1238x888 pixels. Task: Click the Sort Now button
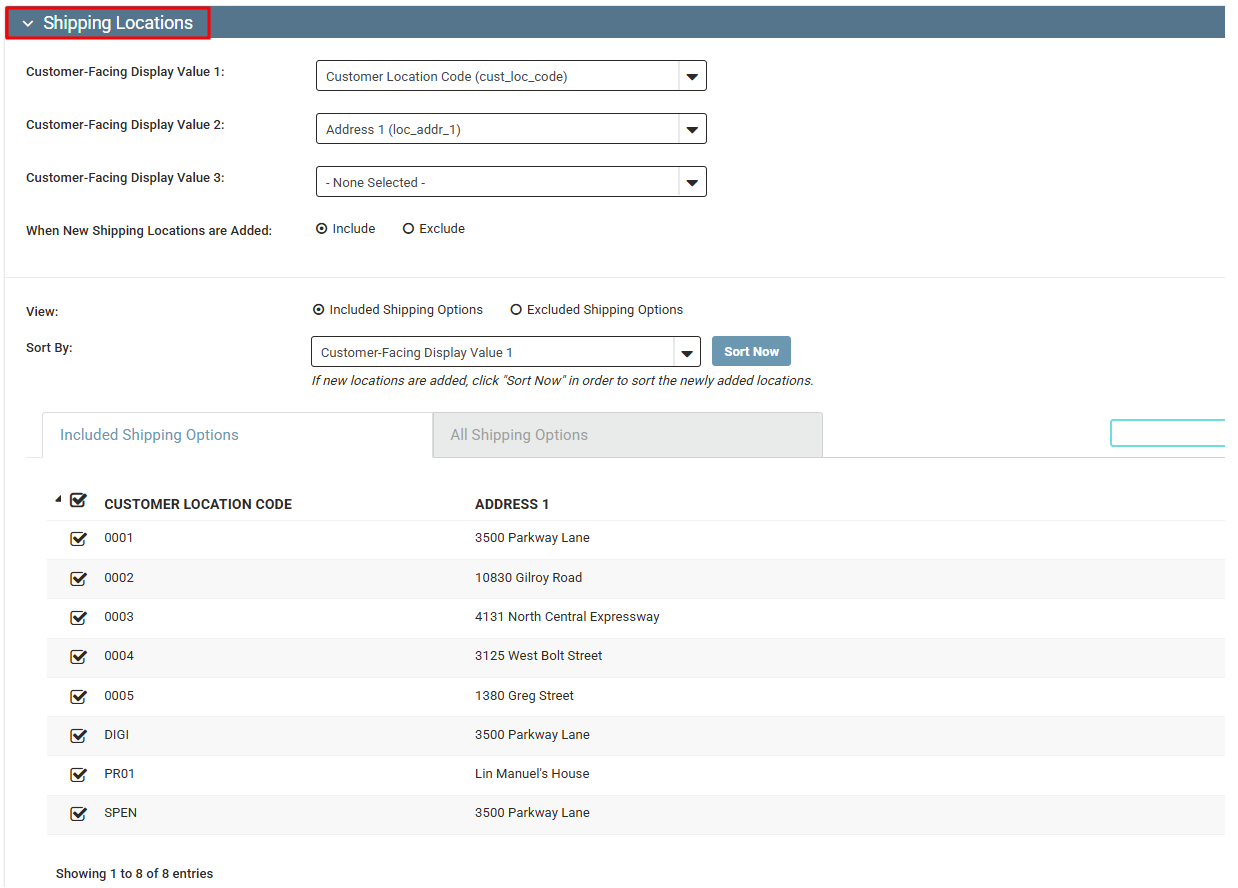[x=751, y=351]
